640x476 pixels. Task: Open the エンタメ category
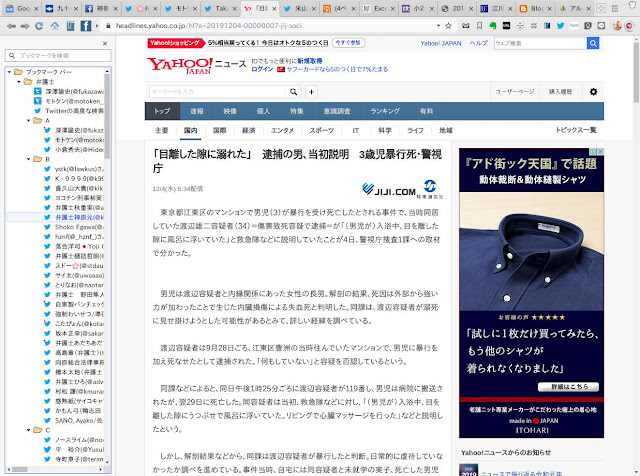click(x=282, y=131)
